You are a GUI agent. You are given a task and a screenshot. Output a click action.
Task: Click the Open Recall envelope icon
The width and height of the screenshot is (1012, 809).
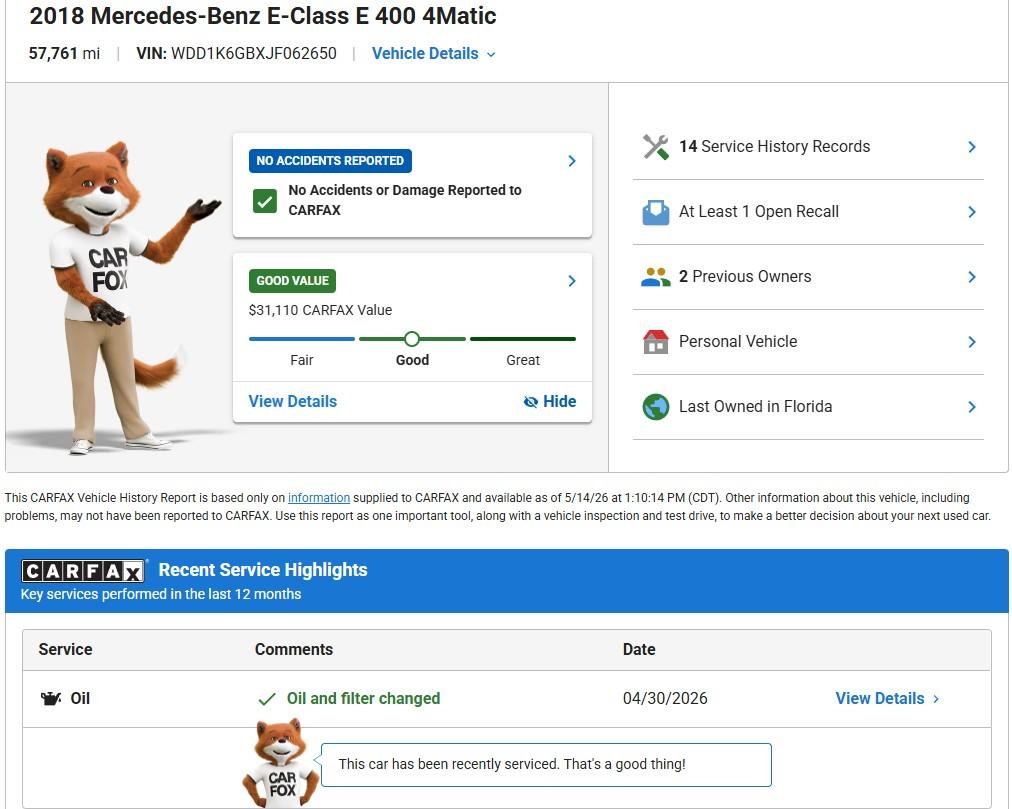pos(656,212)
